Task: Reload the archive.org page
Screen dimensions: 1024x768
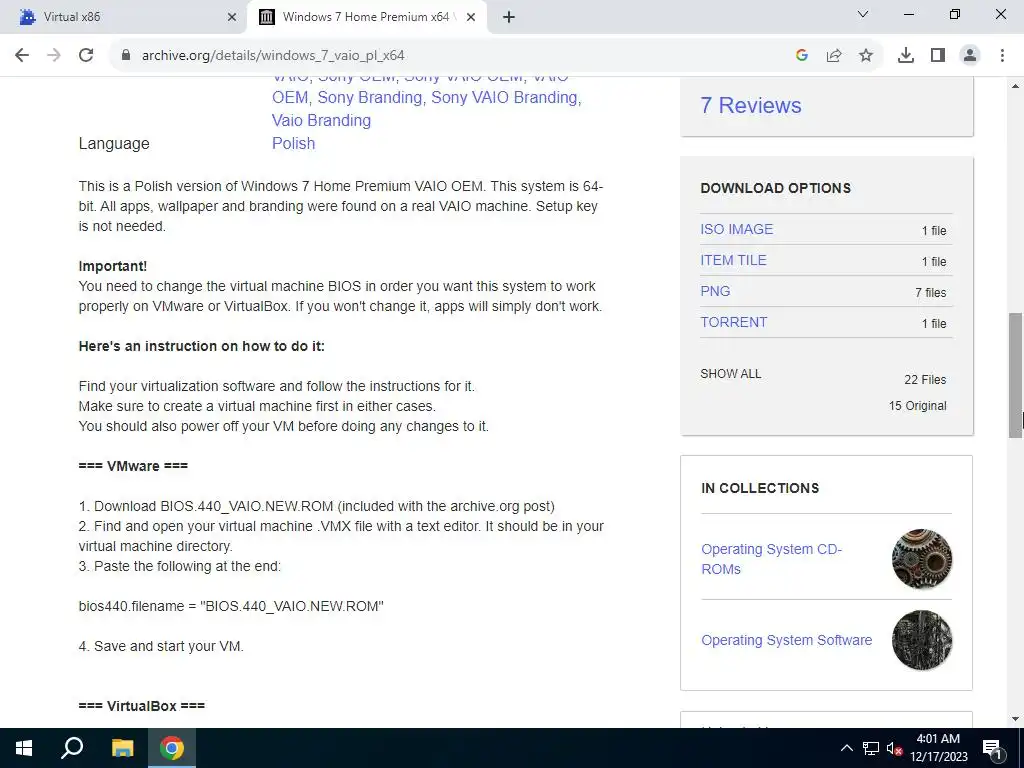Action: click(86, 56)
